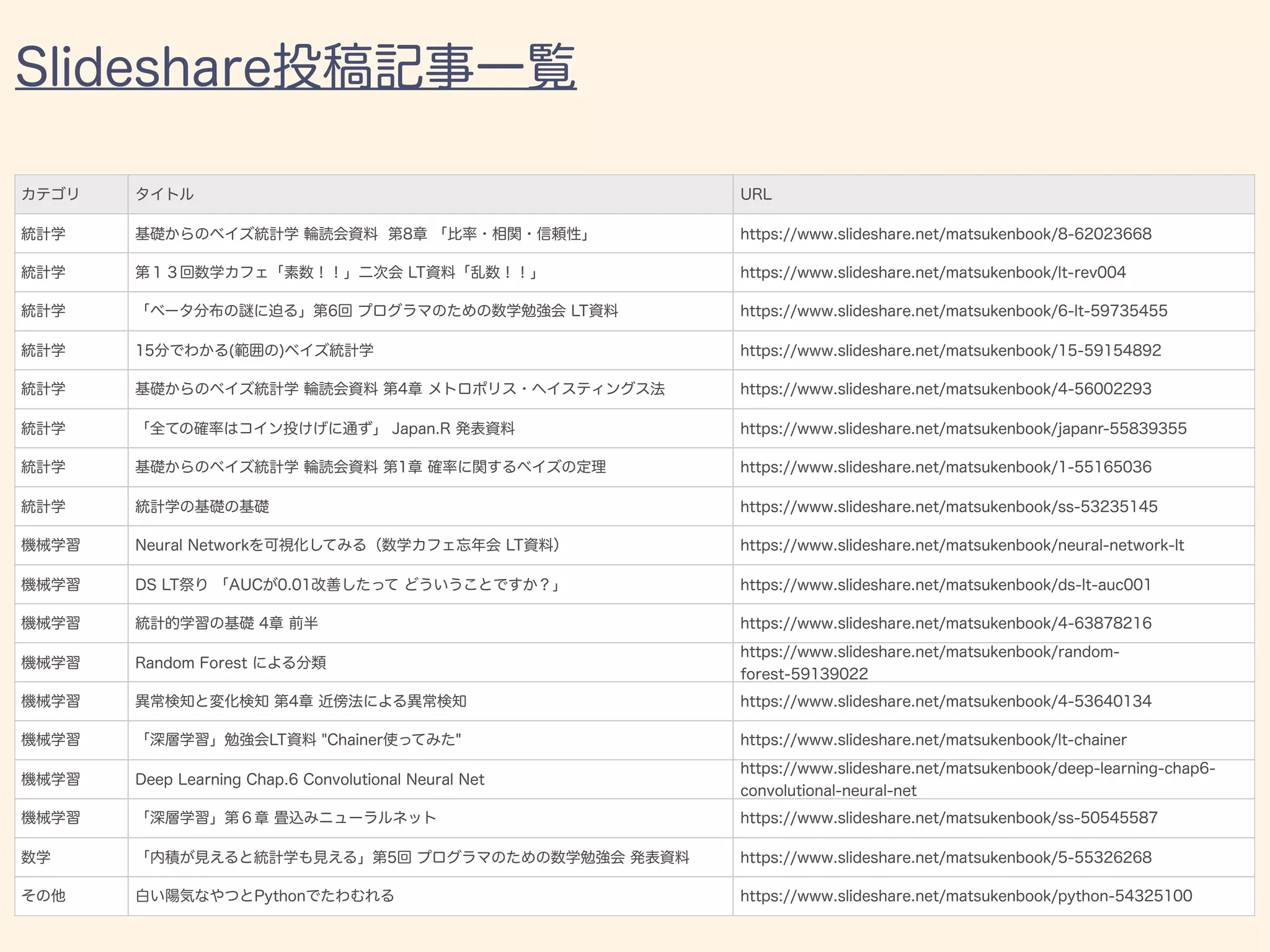Click the neural-network-lt URL
The image size is (1270, 952).
(962, 545)
